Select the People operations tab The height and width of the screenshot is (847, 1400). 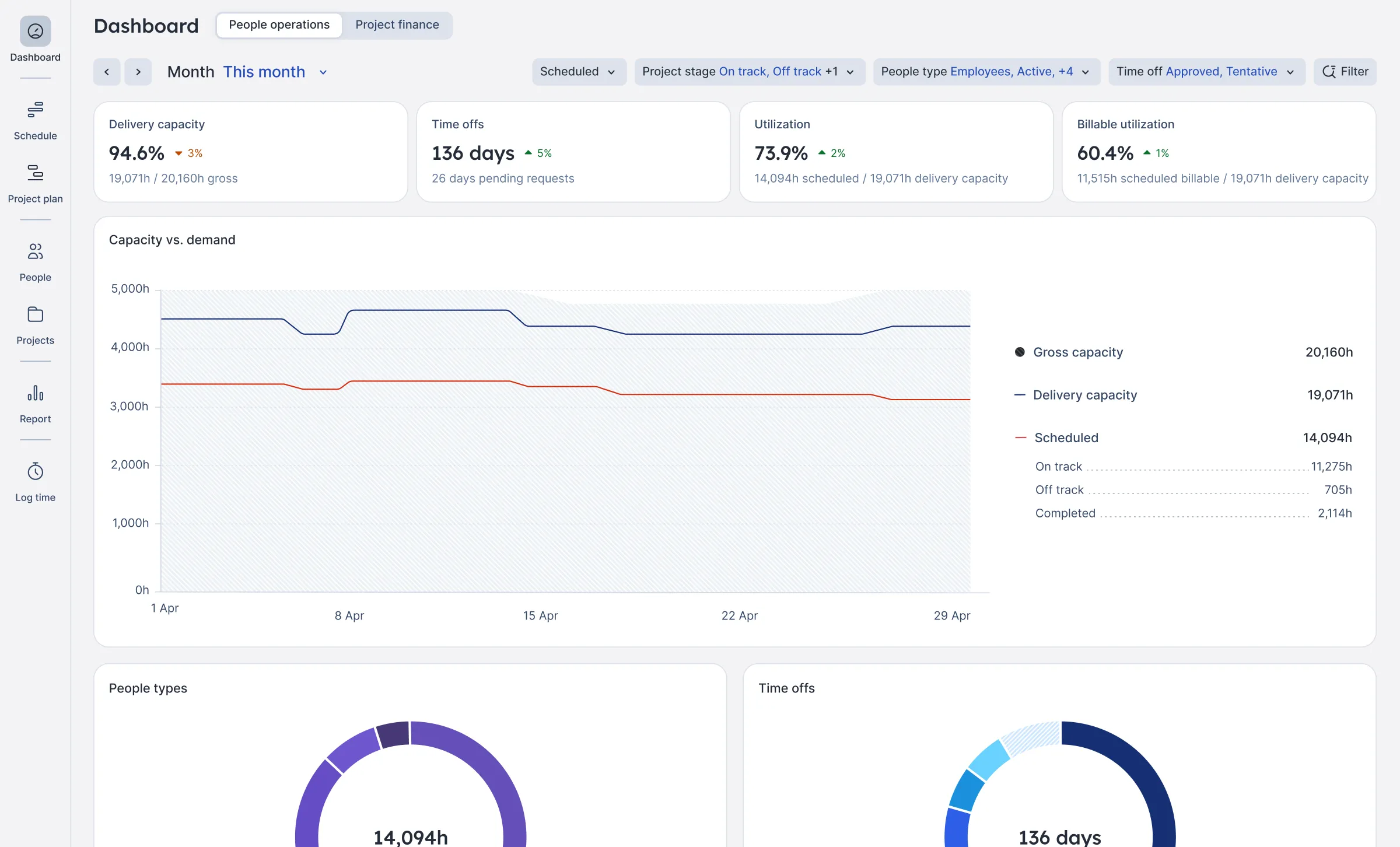click(279, 24)
